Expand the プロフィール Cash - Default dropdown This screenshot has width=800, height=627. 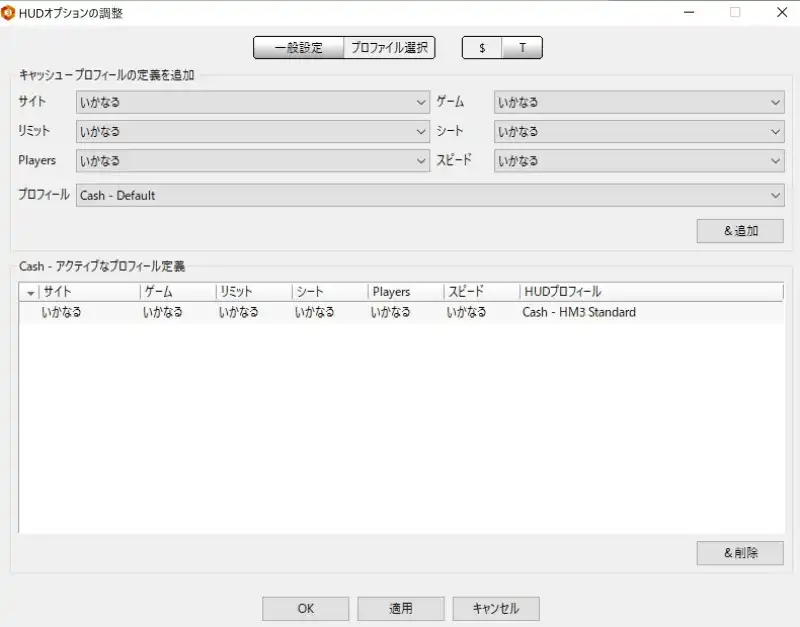pos(430,196)
